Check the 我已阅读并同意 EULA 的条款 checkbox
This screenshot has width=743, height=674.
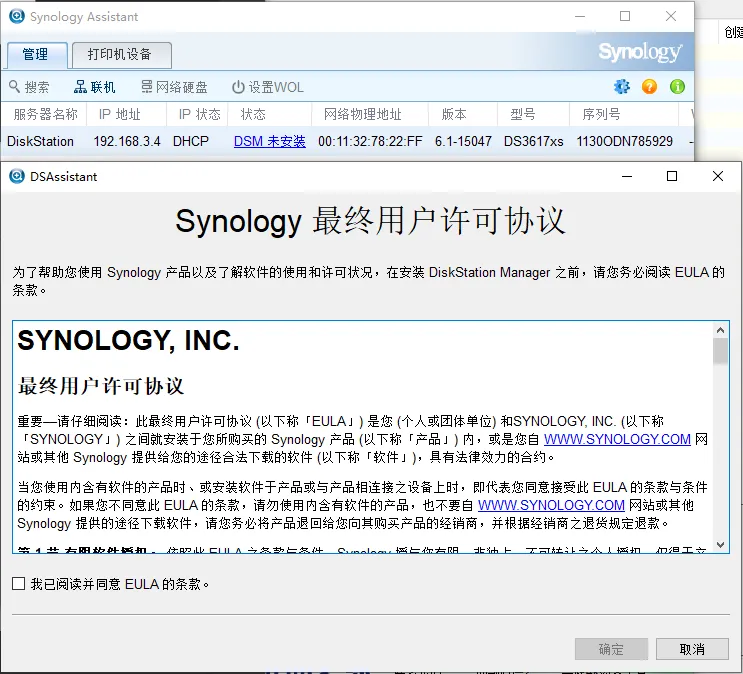18,583
